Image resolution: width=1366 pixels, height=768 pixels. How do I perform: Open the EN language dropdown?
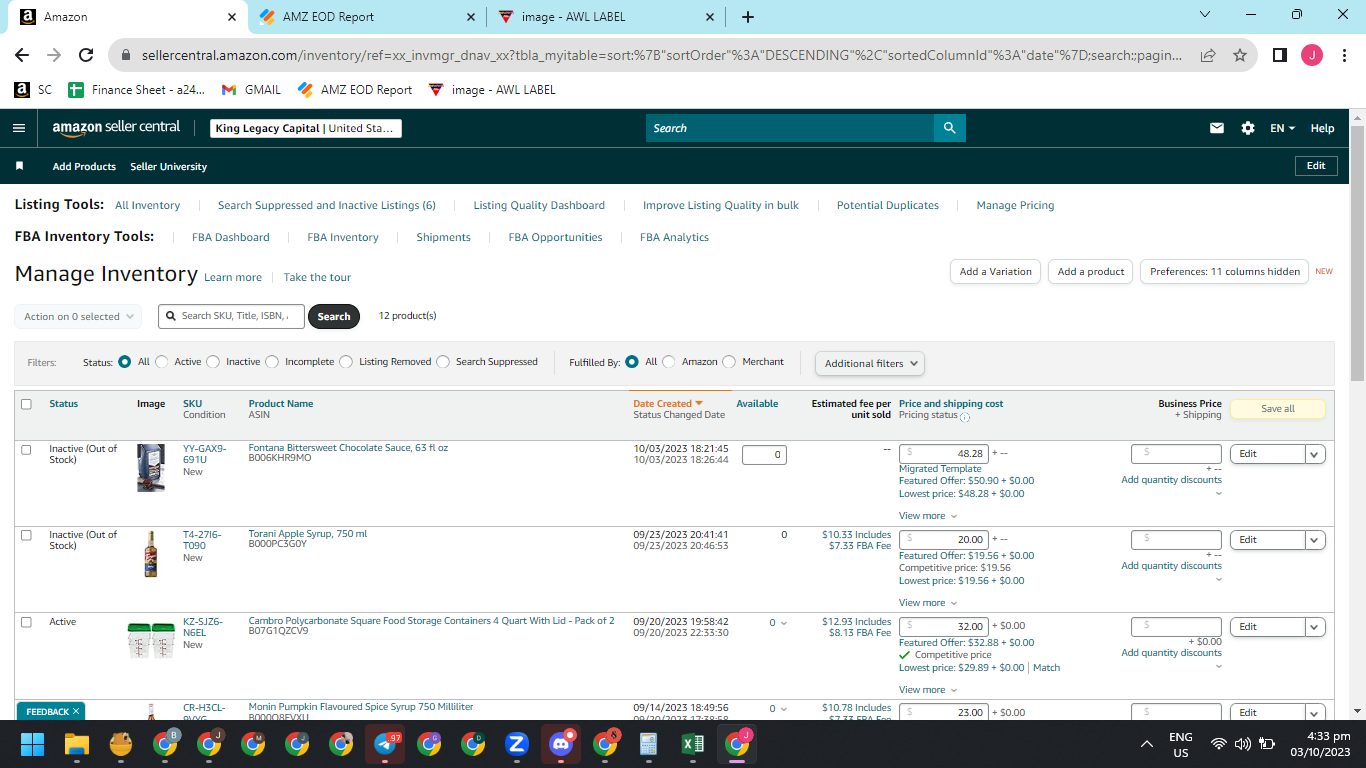pyautogui.click(x=1283, y=128)
